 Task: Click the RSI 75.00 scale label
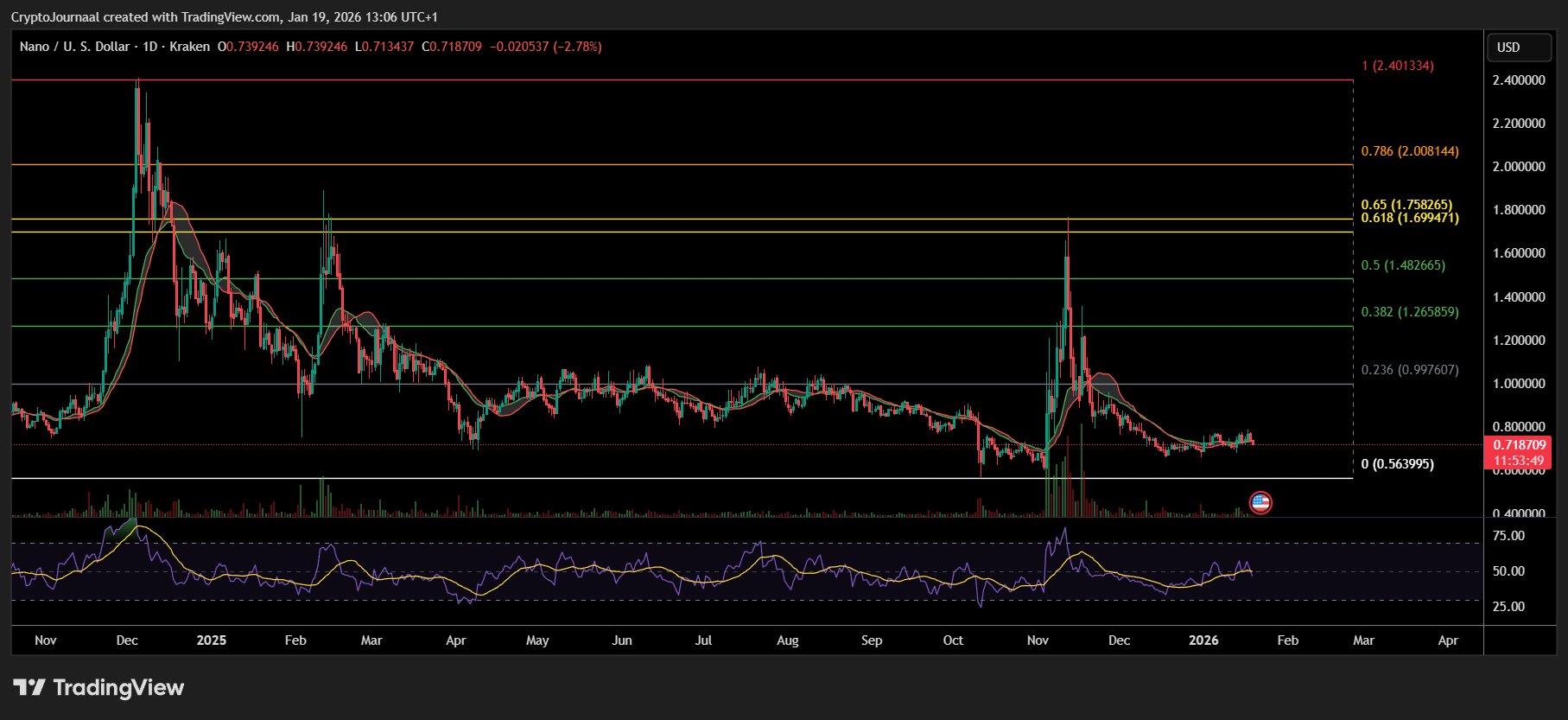tap(1508, 536)
